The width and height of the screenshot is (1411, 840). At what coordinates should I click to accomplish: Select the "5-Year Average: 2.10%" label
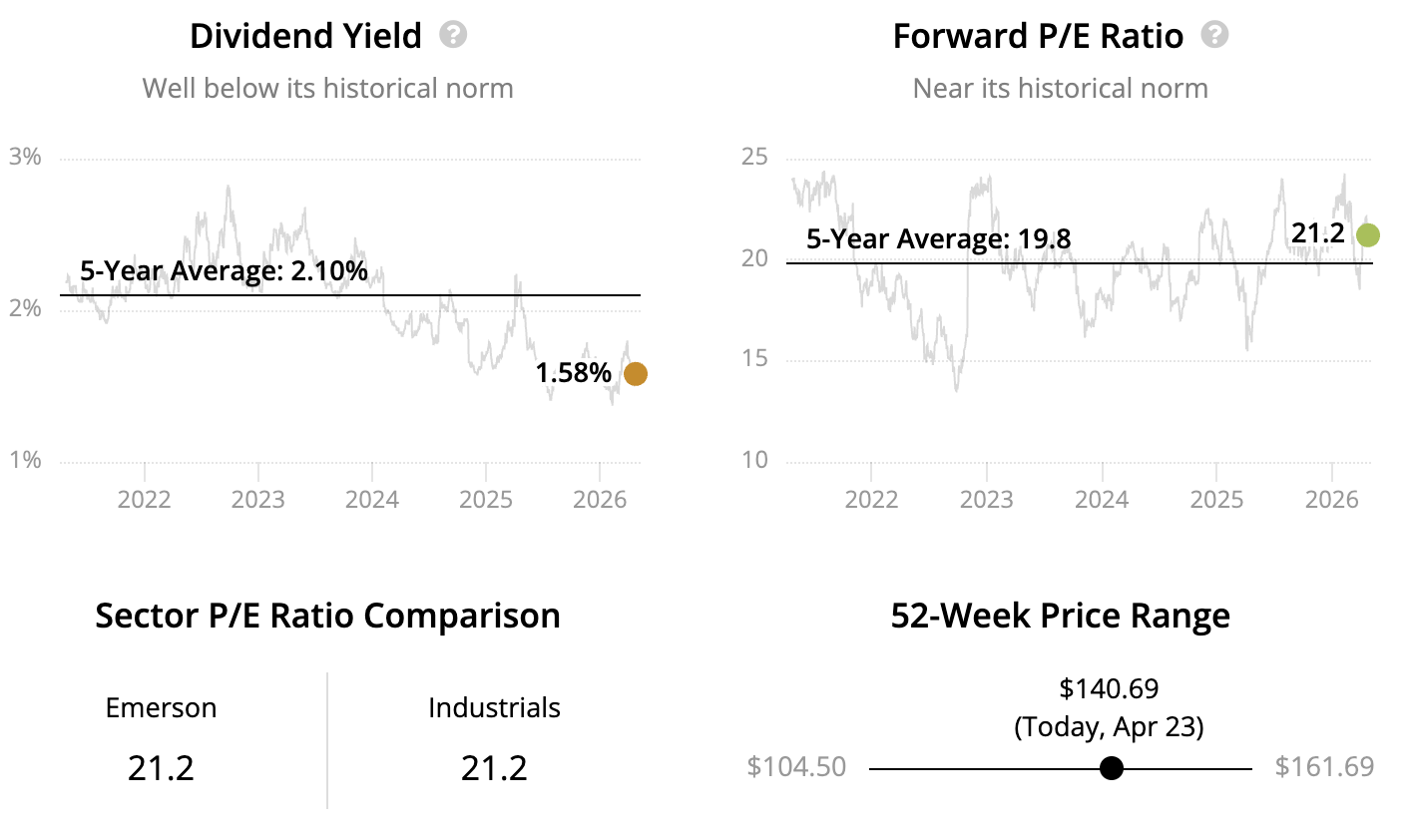224,270
